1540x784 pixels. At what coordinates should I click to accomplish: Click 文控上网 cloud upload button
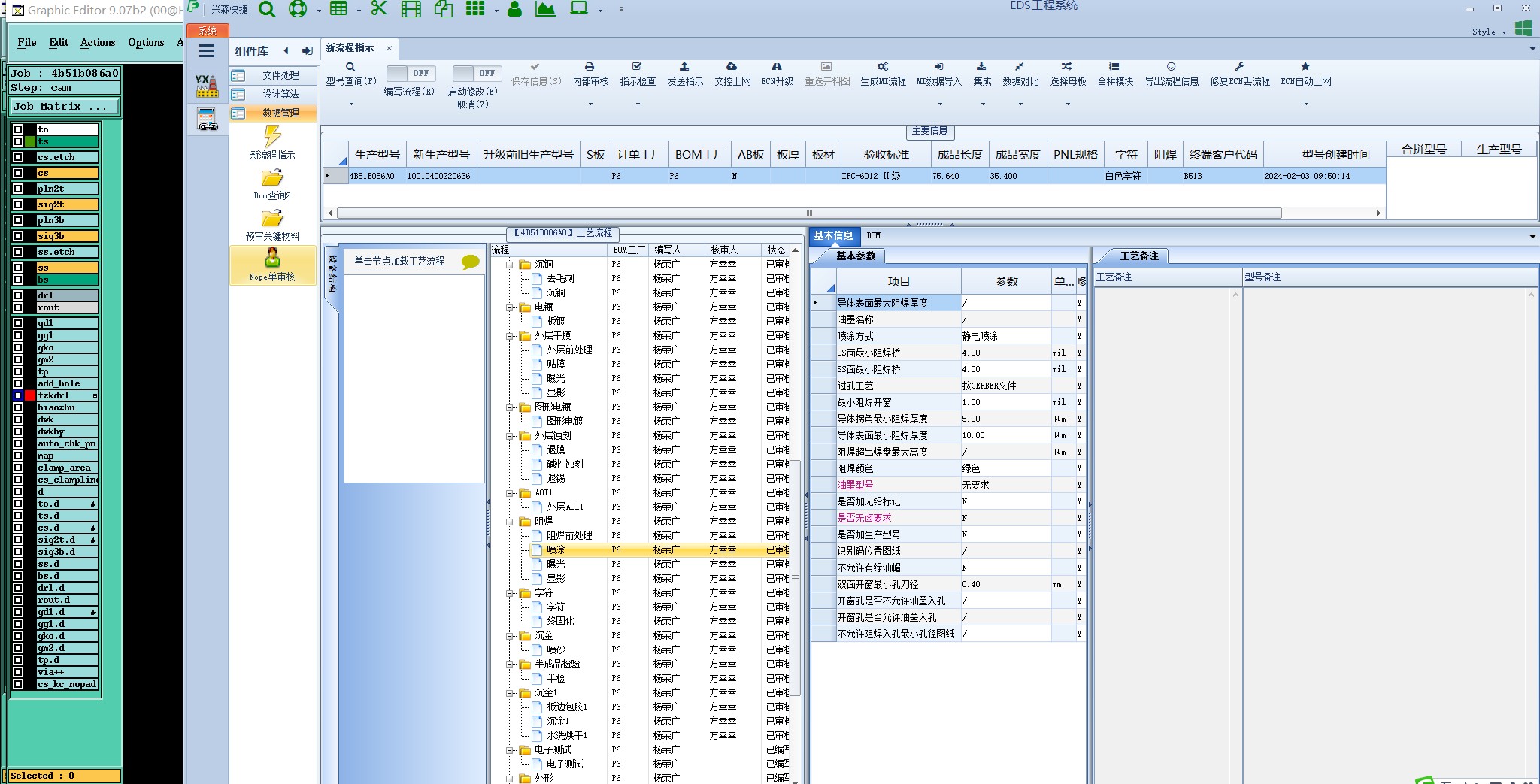[x=732, y=74]
